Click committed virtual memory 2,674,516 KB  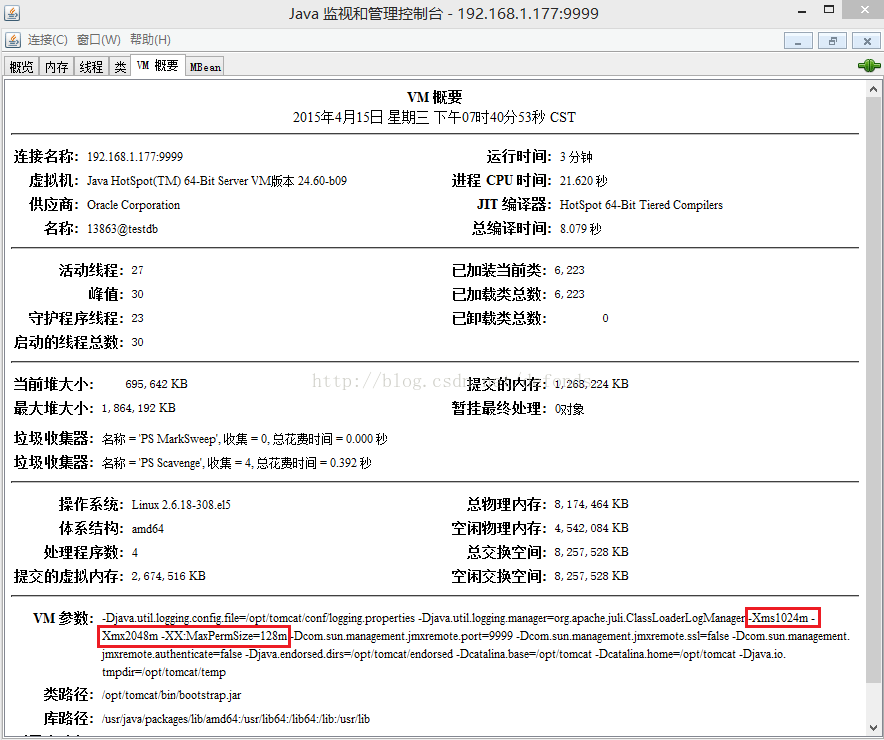[x=169, y=576]
